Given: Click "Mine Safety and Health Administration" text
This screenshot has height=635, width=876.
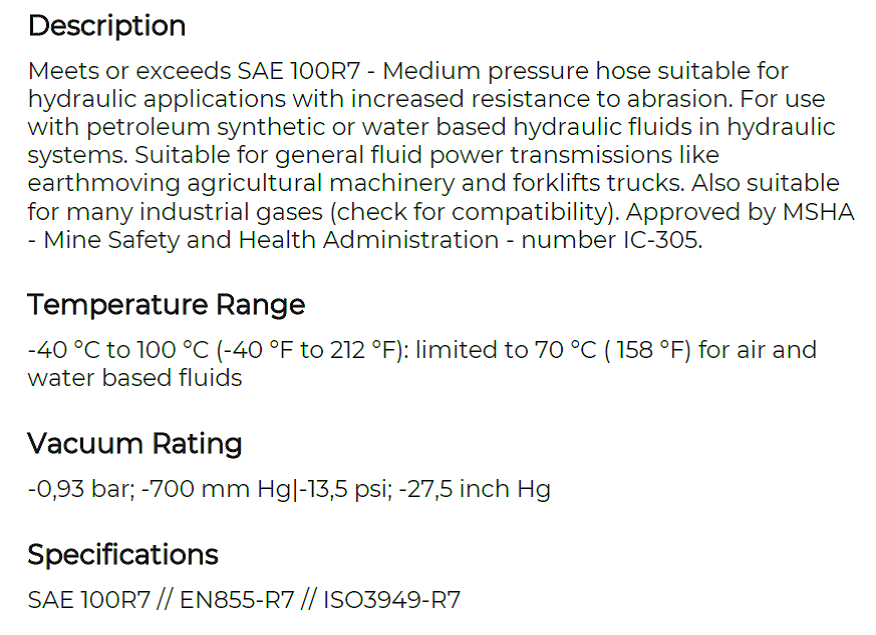Looking at the screenshot, I should coord(271,241).
